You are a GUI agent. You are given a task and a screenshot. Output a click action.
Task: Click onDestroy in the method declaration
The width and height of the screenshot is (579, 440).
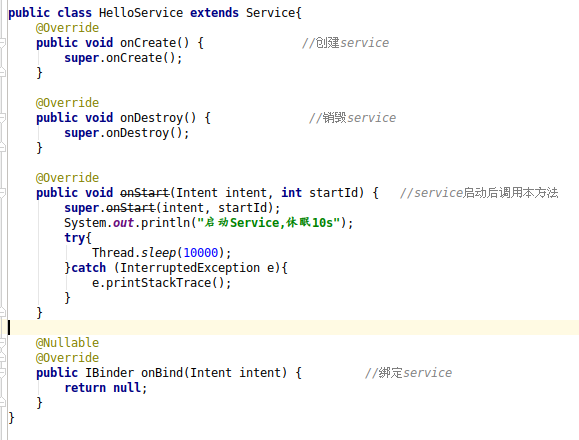pos(151,118)
